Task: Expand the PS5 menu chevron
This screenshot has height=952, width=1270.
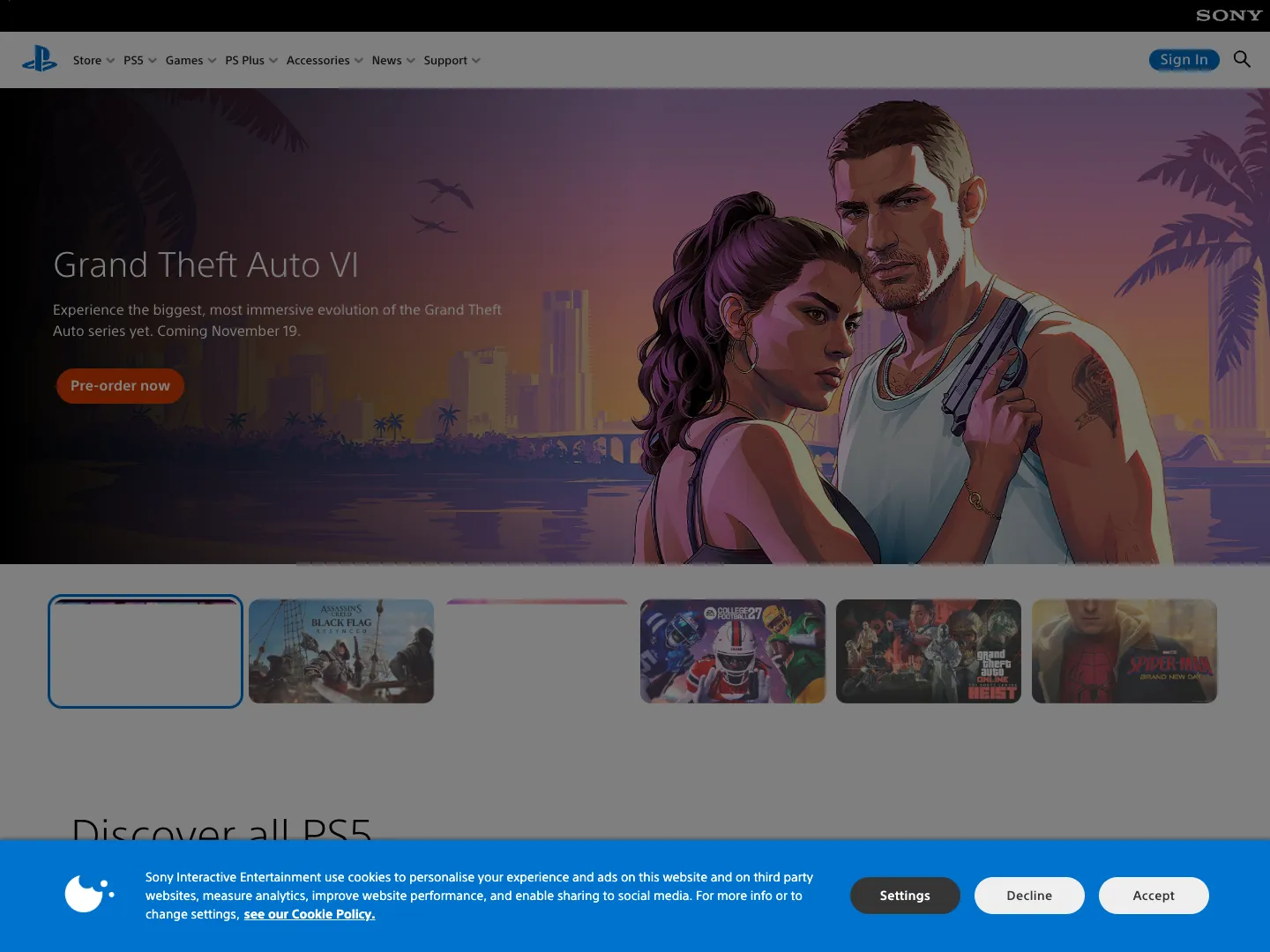Action: tap(153, 61)
